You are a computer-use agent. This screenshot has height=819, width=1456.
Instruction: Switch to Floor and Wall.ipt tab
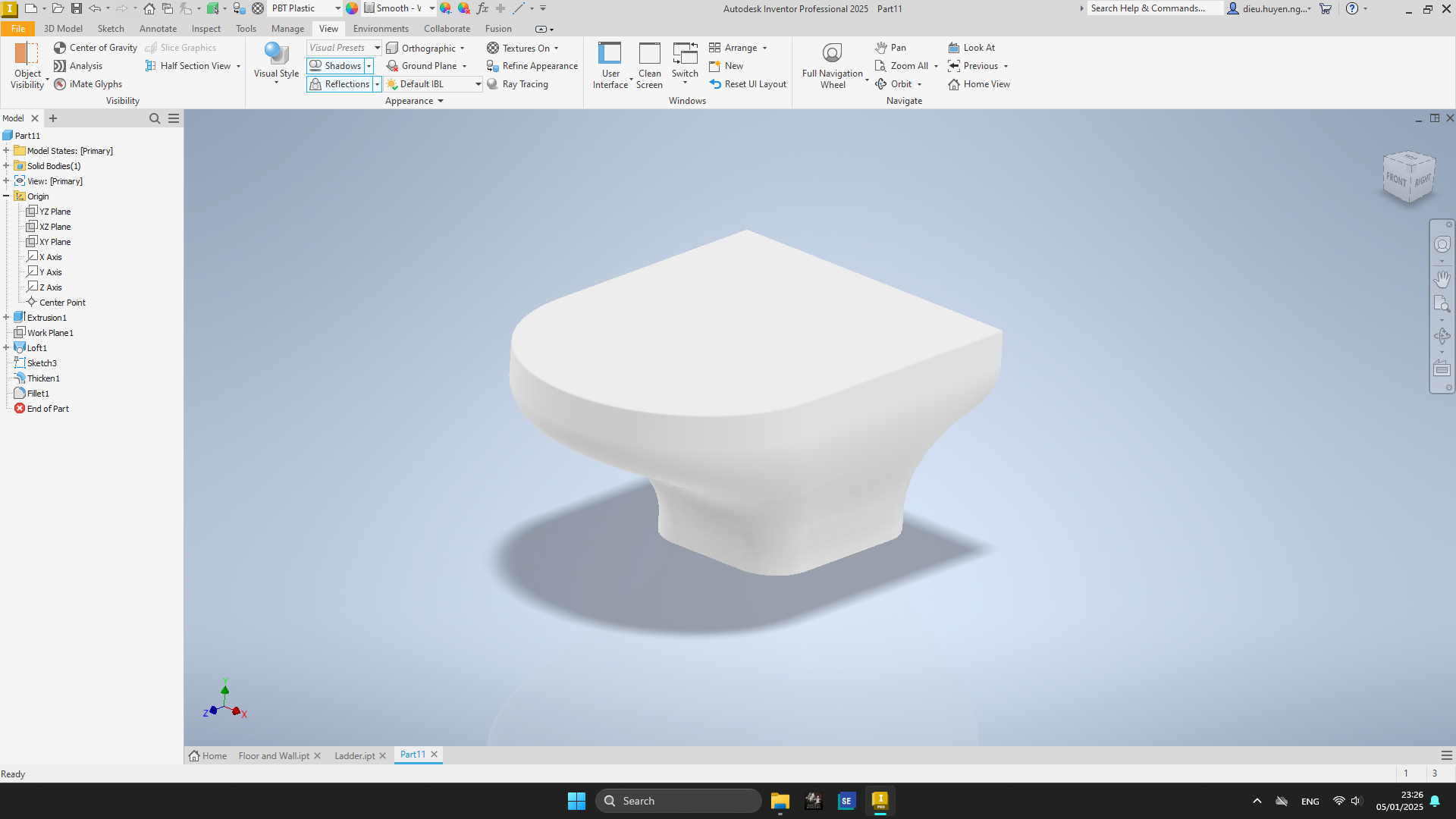[x=274, y=756]
